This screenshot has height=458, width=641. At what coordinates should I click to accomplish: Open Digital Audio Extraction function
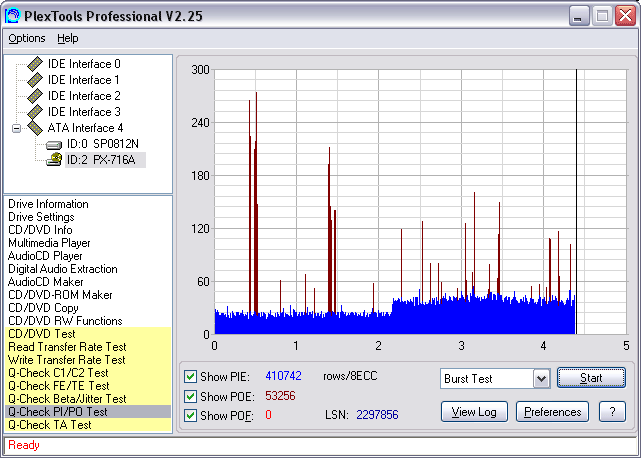click(x=63, y=269)
